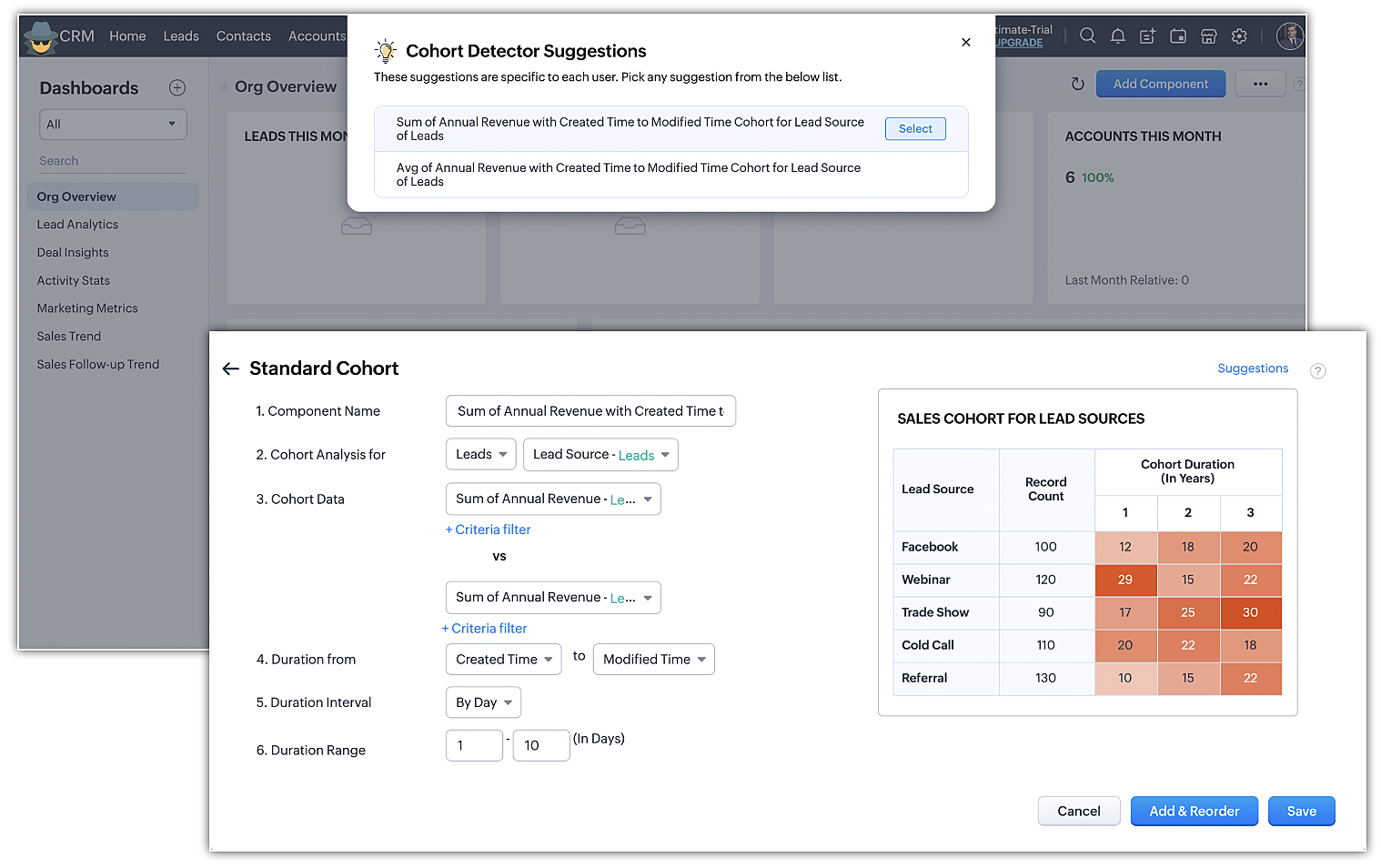Click the plus icon beside Dashboards

tap(177, 88)
